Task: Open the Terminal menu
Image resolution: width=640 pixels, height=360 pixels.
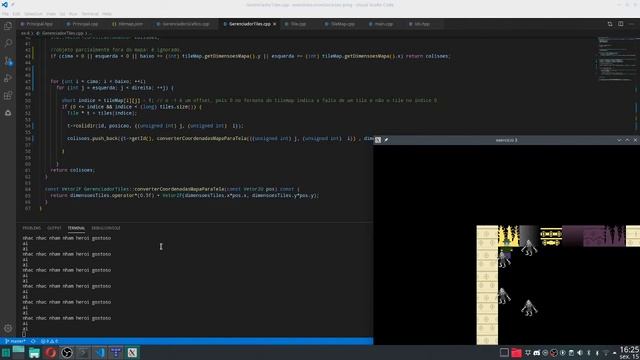Action: pyautogui.click(x=90, y=14)
